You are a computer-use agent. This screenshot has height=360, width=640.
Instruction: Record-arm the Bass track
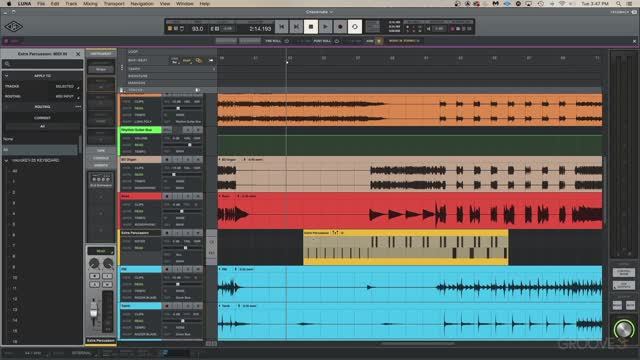pyautogui.click(x=167, y=196)
